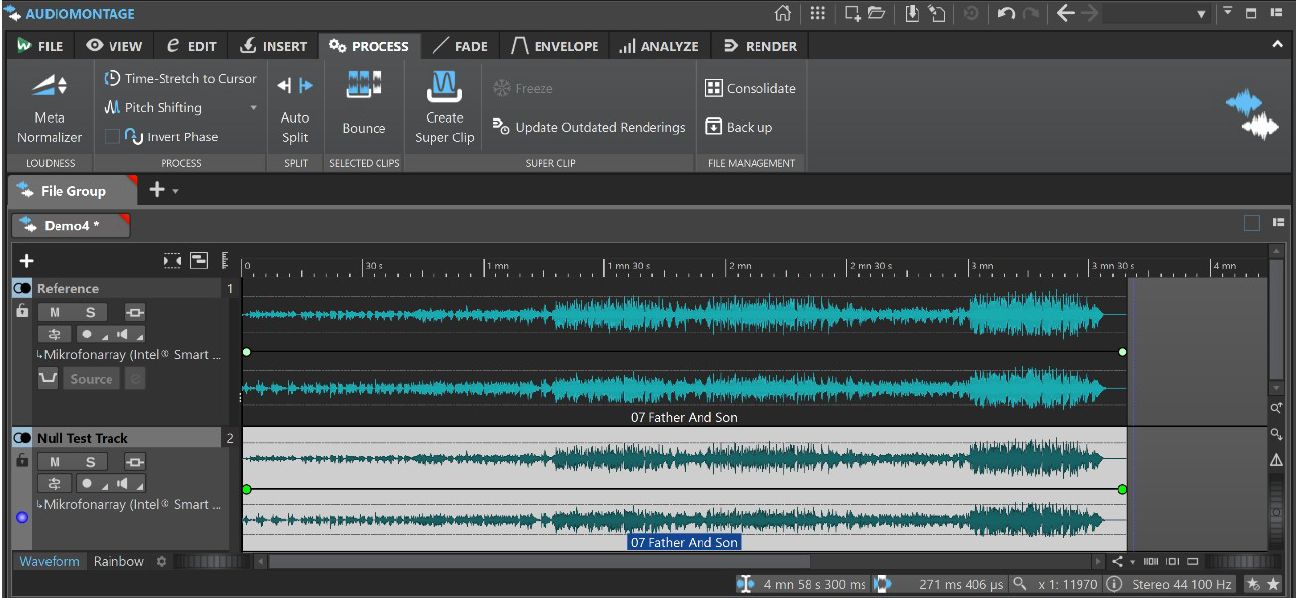Click the 2 mn mark on the time ruler
1296x598 pixels.
click(738, 266)
